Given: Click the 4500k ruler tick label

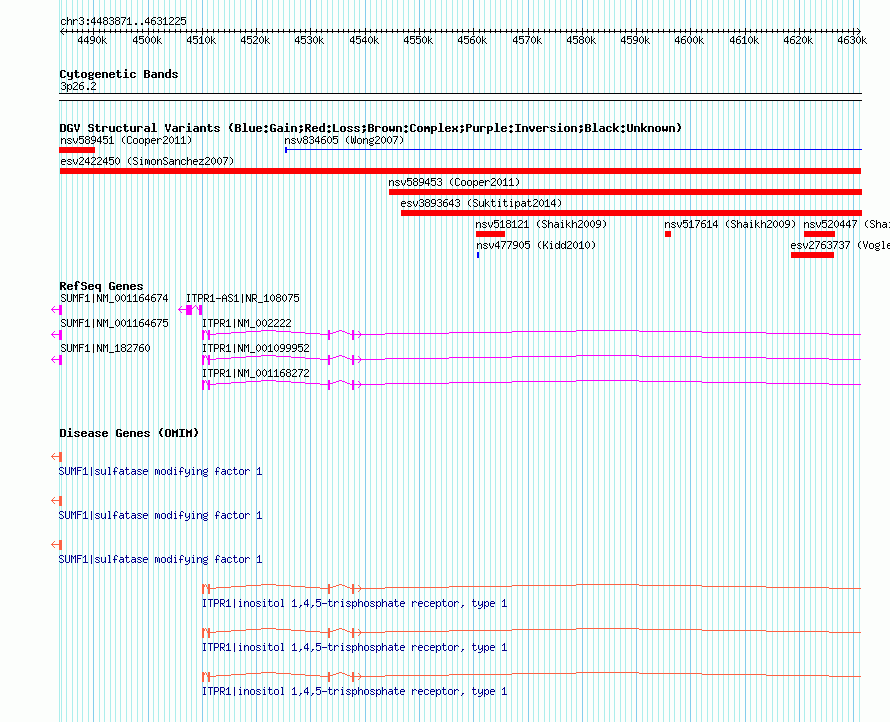Looking at the screenshot, I should click(x=147, y=40).
